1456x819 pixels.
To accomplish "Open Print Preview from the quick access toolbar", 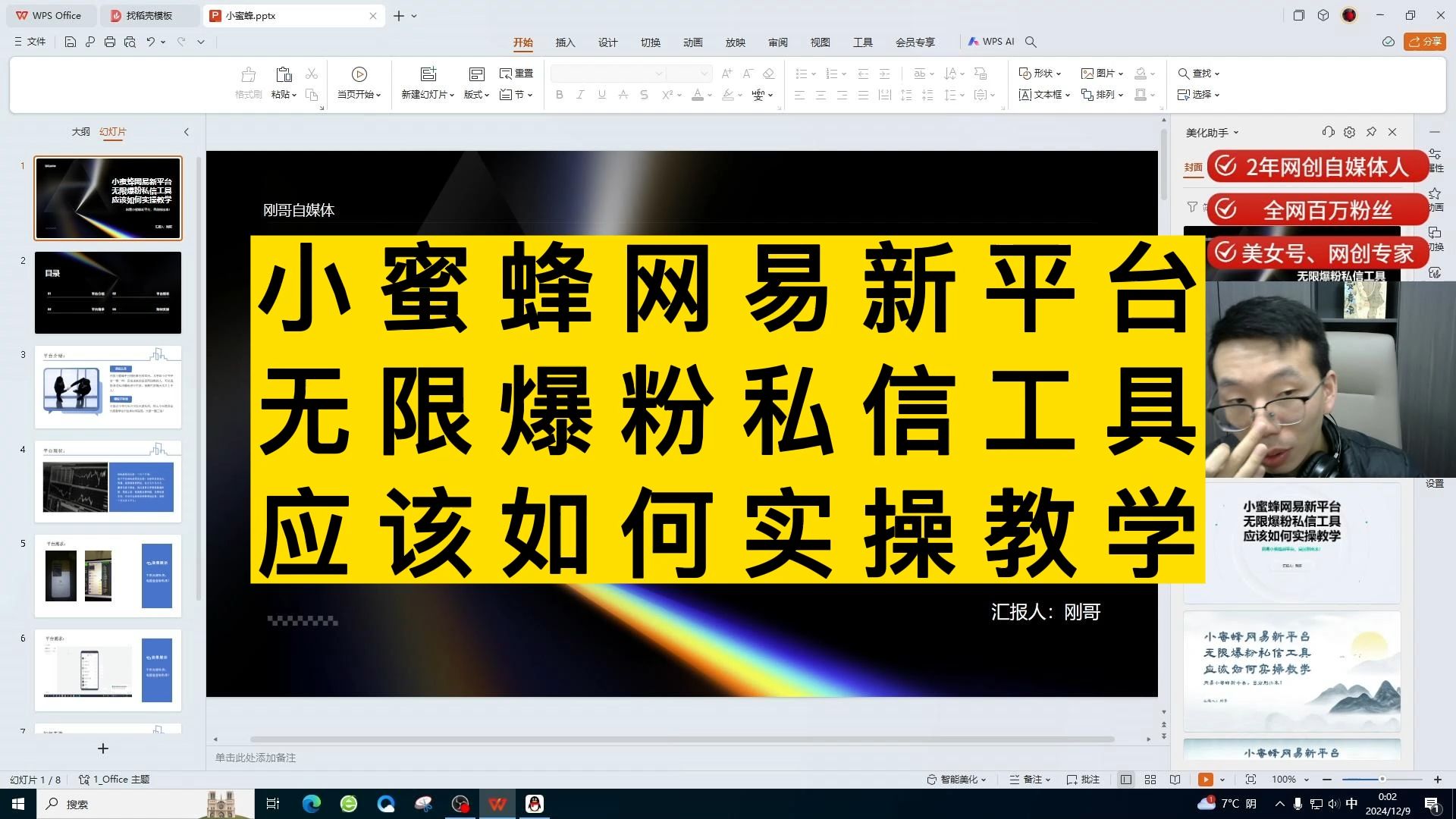I will point(130,42).
